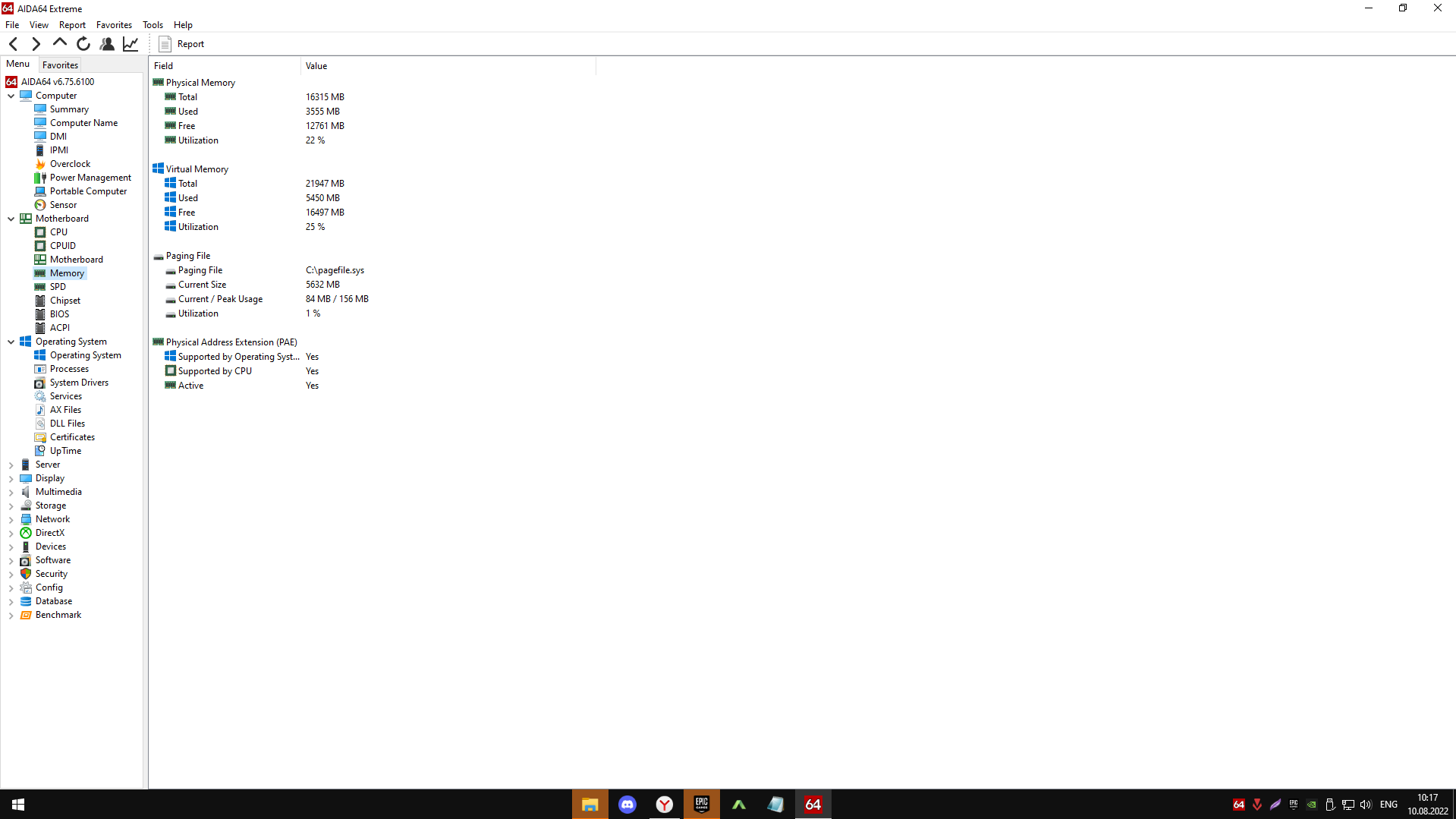Viewport: 1456px width, 819px height.
Task: Click the Overclock flame icon
Action: [40, 164]
